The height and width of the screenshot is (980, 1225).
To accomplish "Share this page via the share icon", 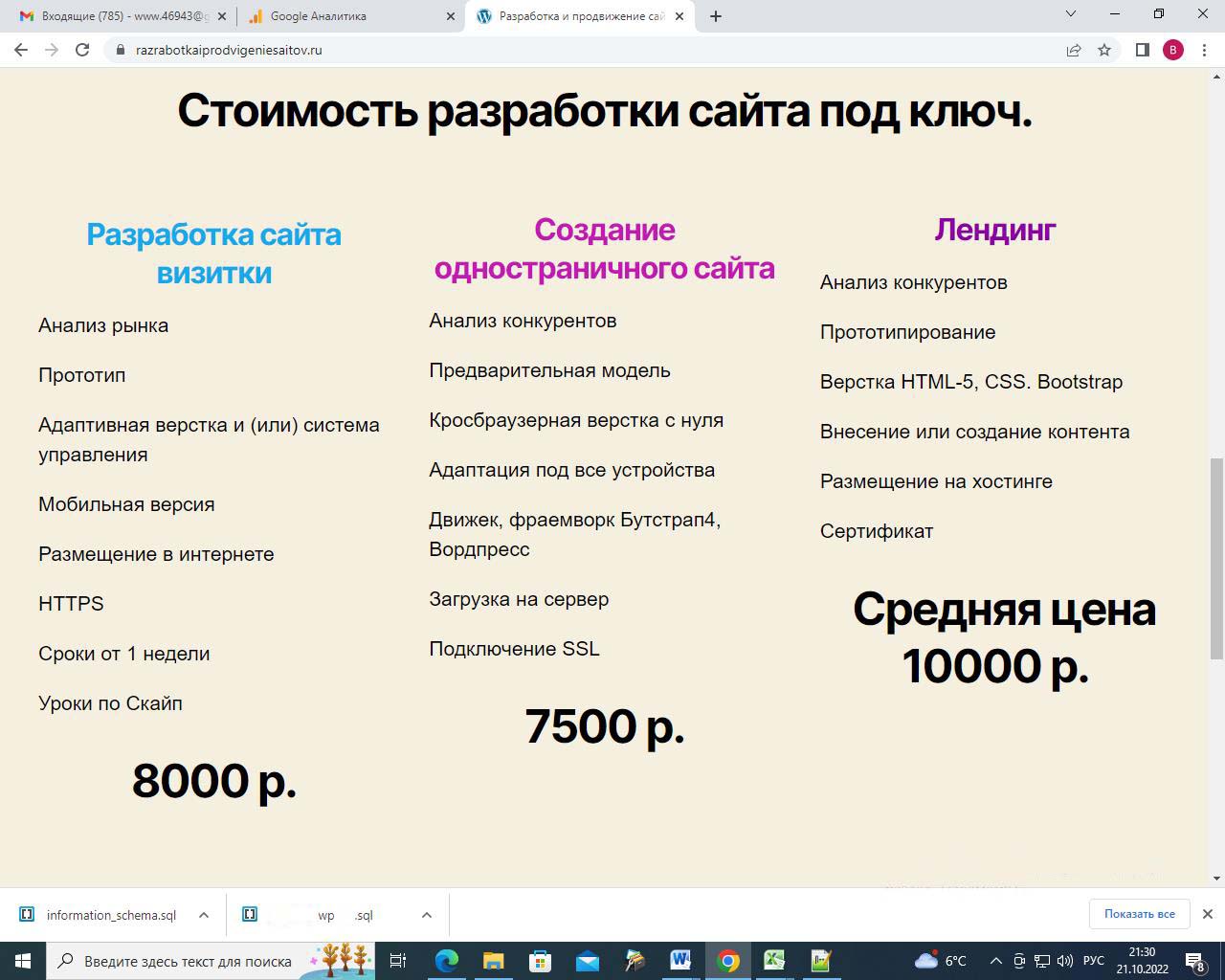I will (1074, 50).
